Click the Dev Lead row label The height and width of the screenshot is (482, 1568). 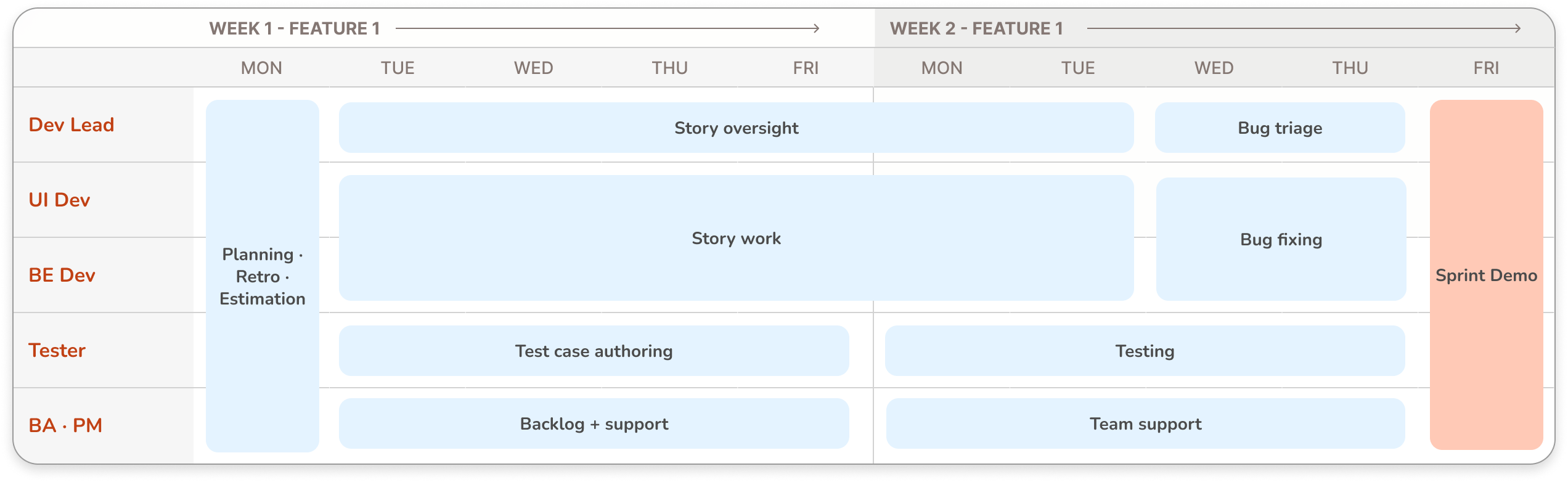point(71,125)
